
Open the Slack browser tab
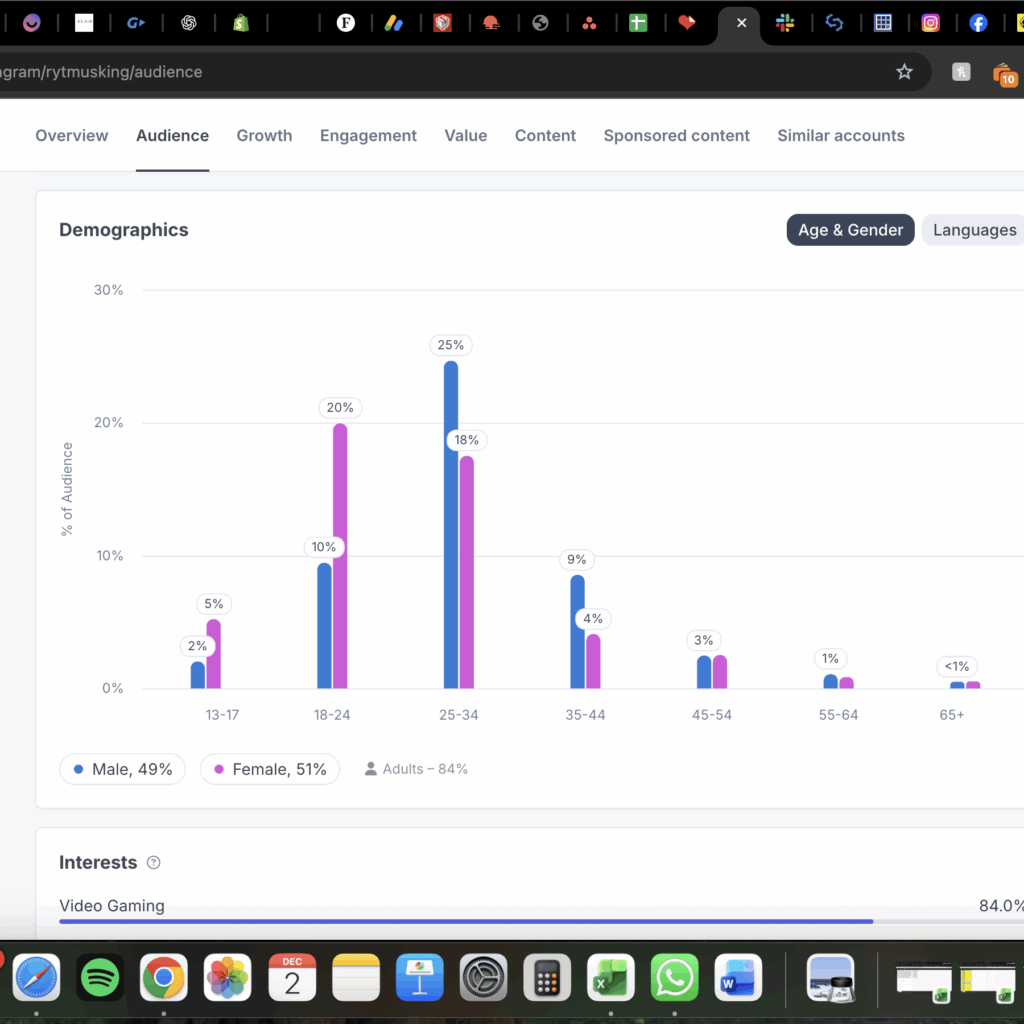pyautogui.click(x=786, y=23)
